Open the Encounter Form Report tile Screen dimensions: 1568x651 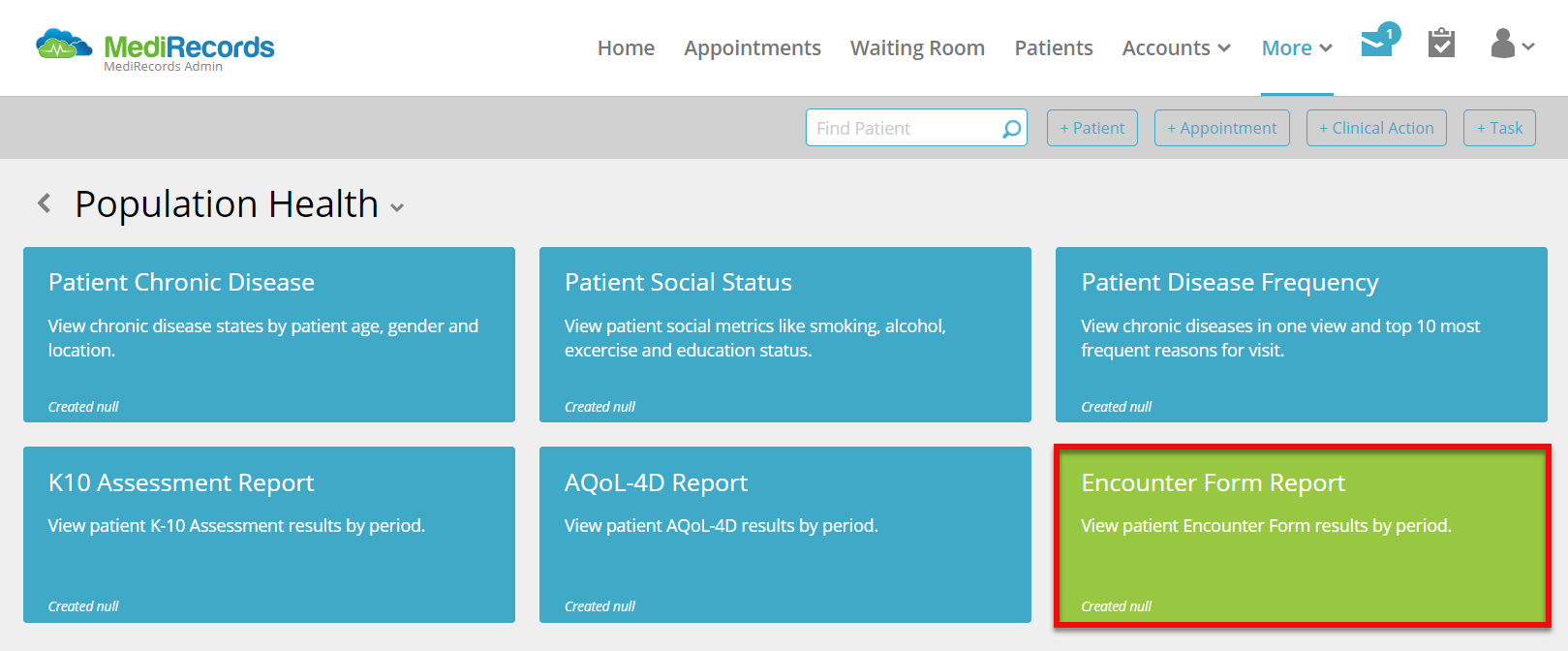1301,536
